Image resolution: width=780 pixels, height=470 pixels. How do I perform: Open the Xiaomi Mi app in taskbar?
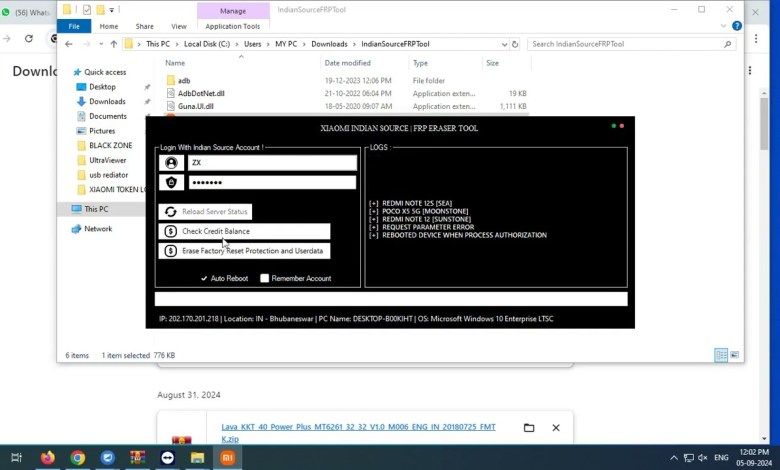click(227, 458)
